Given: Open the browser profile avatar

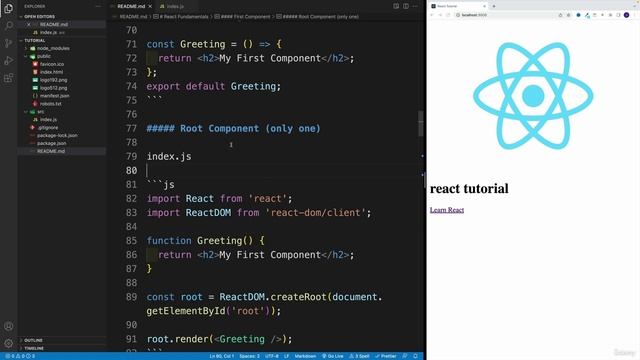Looking at the screenshot, I should point(627,15).
